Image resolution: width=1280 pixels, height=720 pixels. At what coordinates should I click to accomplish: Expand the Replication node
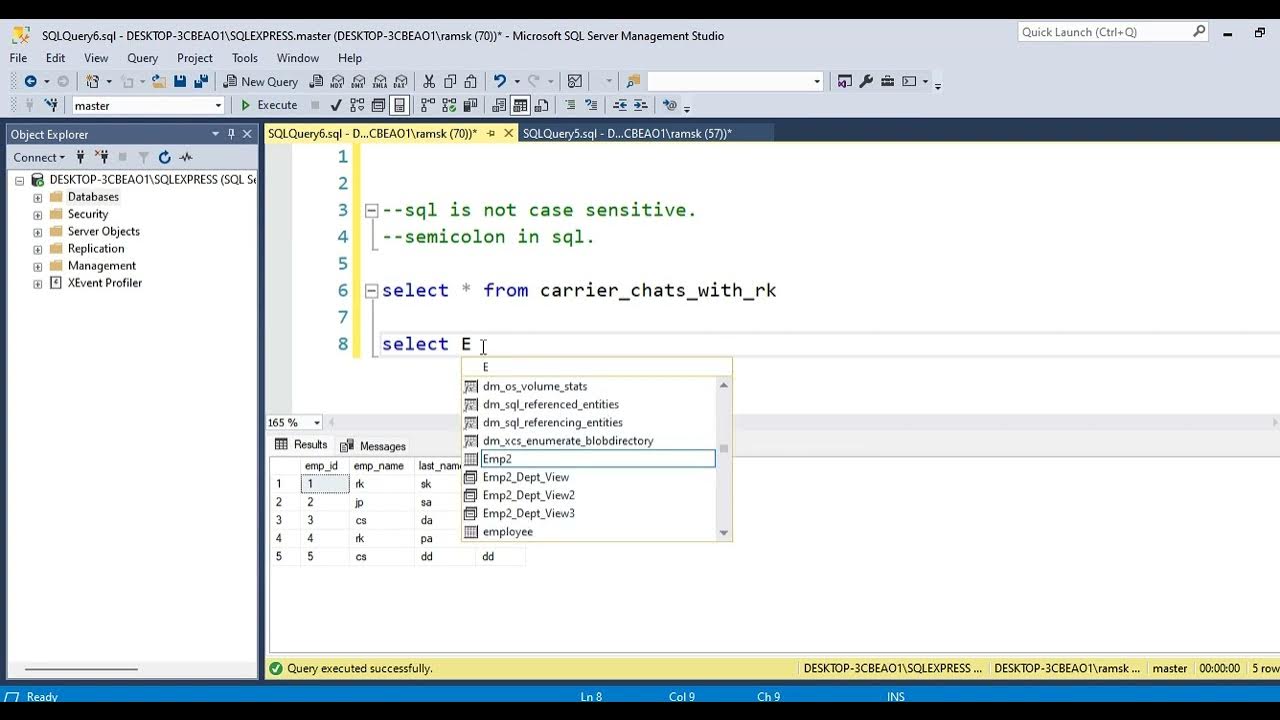click(38, 249)
